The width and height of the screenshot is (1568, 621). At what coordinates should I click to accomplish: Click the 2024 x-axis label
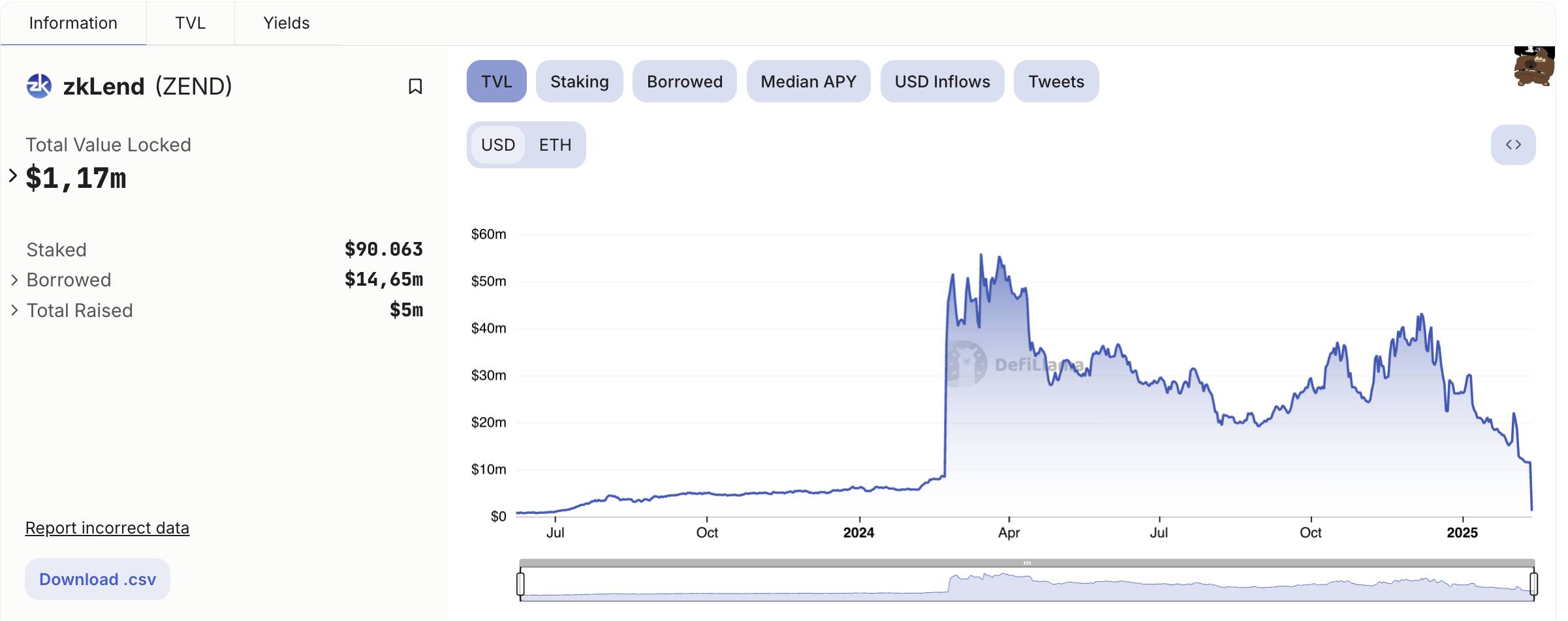(x=858, y=533)
